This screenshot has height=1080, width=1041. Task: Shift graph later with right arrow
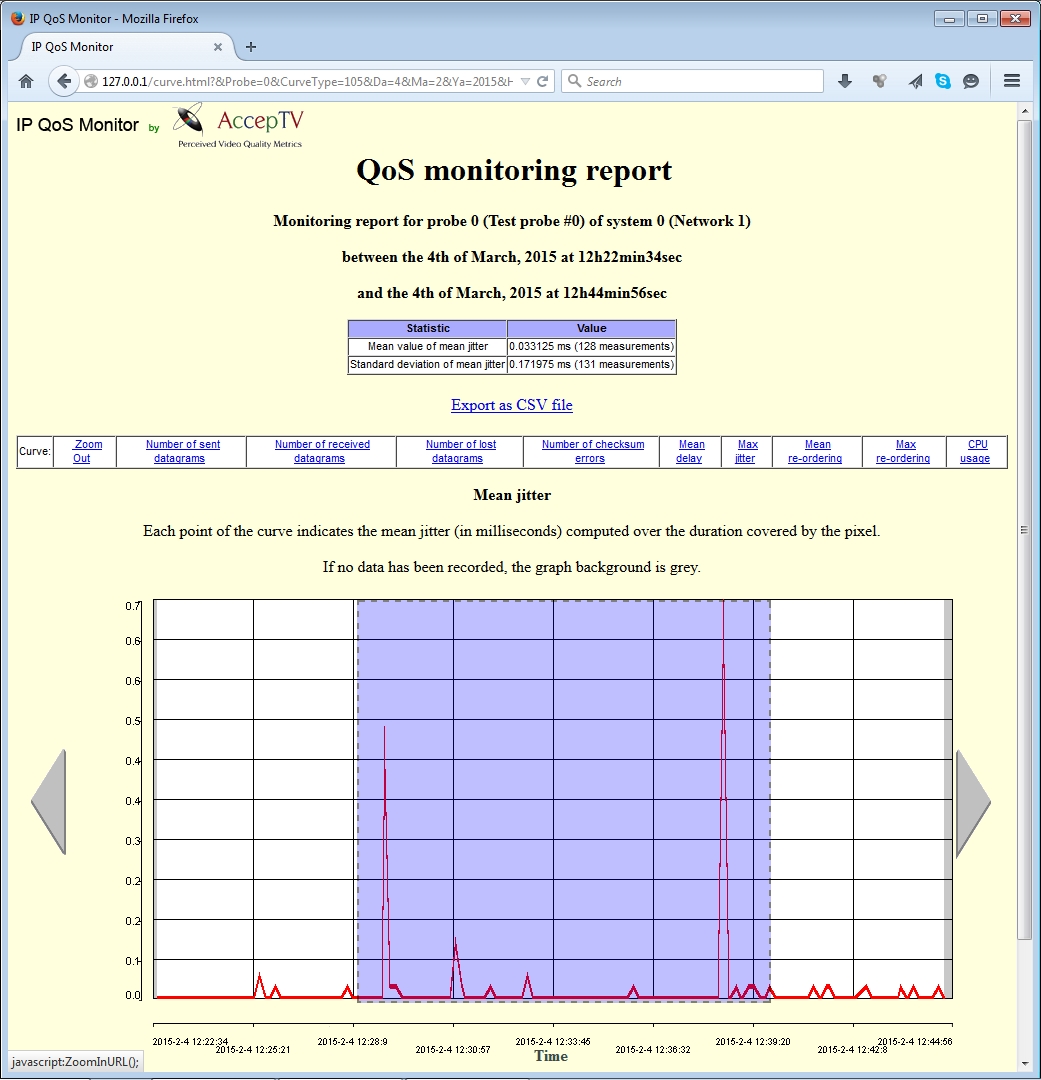point(972,802)
